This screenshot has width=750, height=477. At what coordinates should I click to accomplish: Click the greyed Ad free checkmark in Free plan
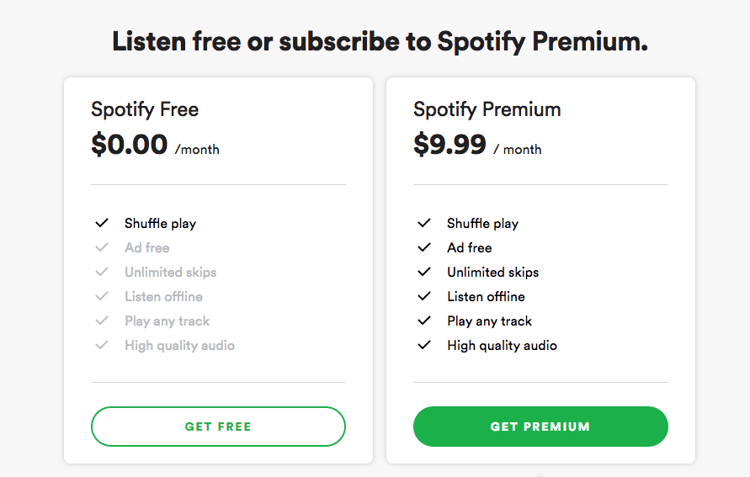coord(102,248)
